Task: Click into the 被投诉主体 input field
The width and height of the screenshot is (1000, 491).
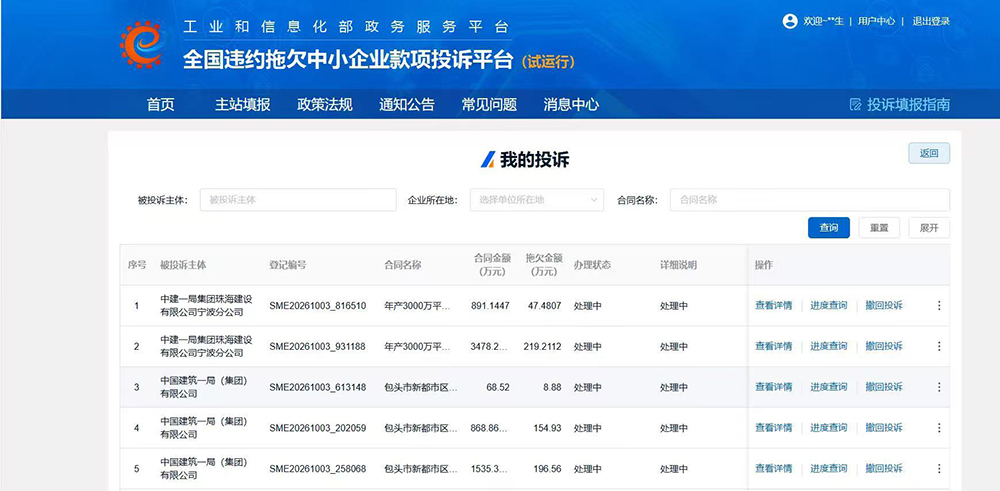Action: [x=298, y=200]
